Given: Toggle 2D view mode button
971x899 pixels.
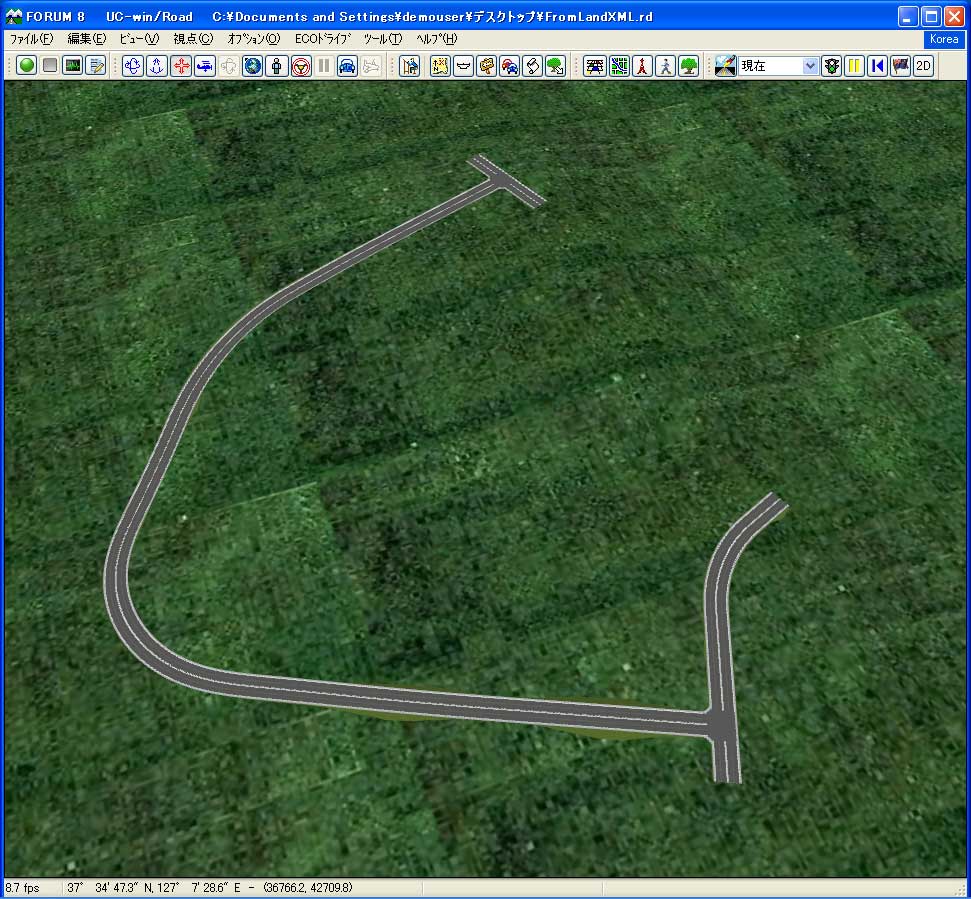Looking at the screenshot, I should click(923, 66).
